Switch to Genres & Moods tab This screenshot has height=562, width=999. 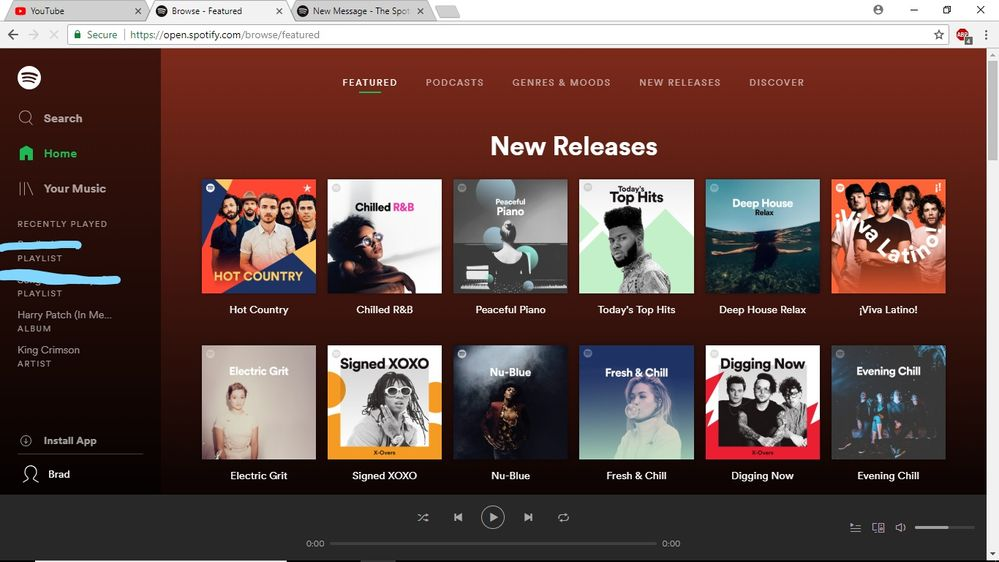tap(561, 82)
